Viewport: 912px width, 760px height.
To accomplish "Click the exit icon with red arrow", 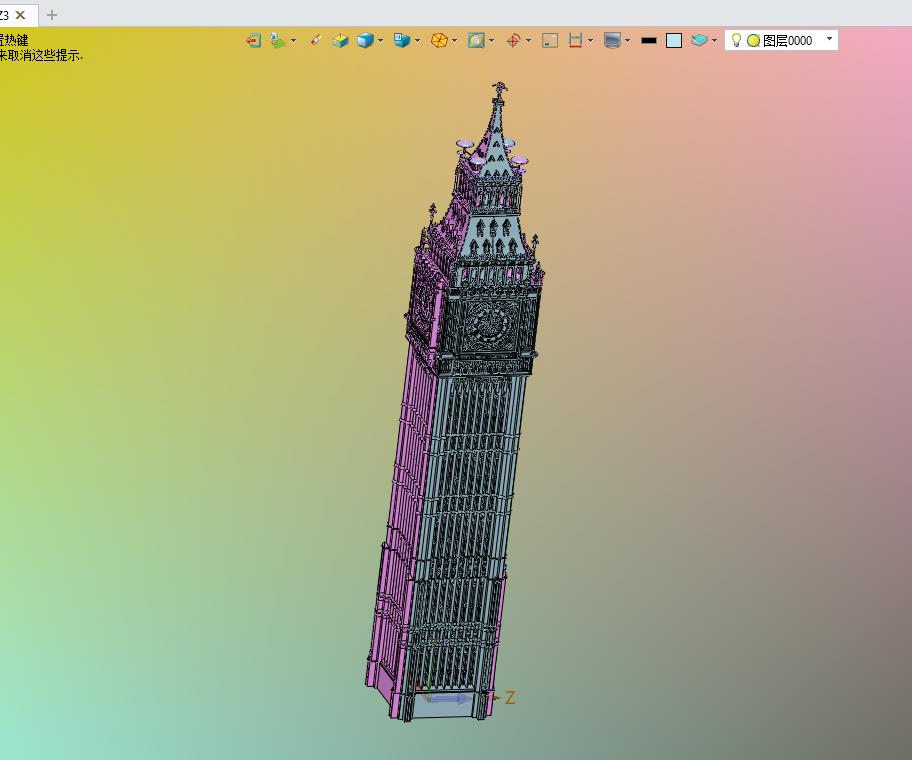I will pyautogui.click(x=253, y=40).
